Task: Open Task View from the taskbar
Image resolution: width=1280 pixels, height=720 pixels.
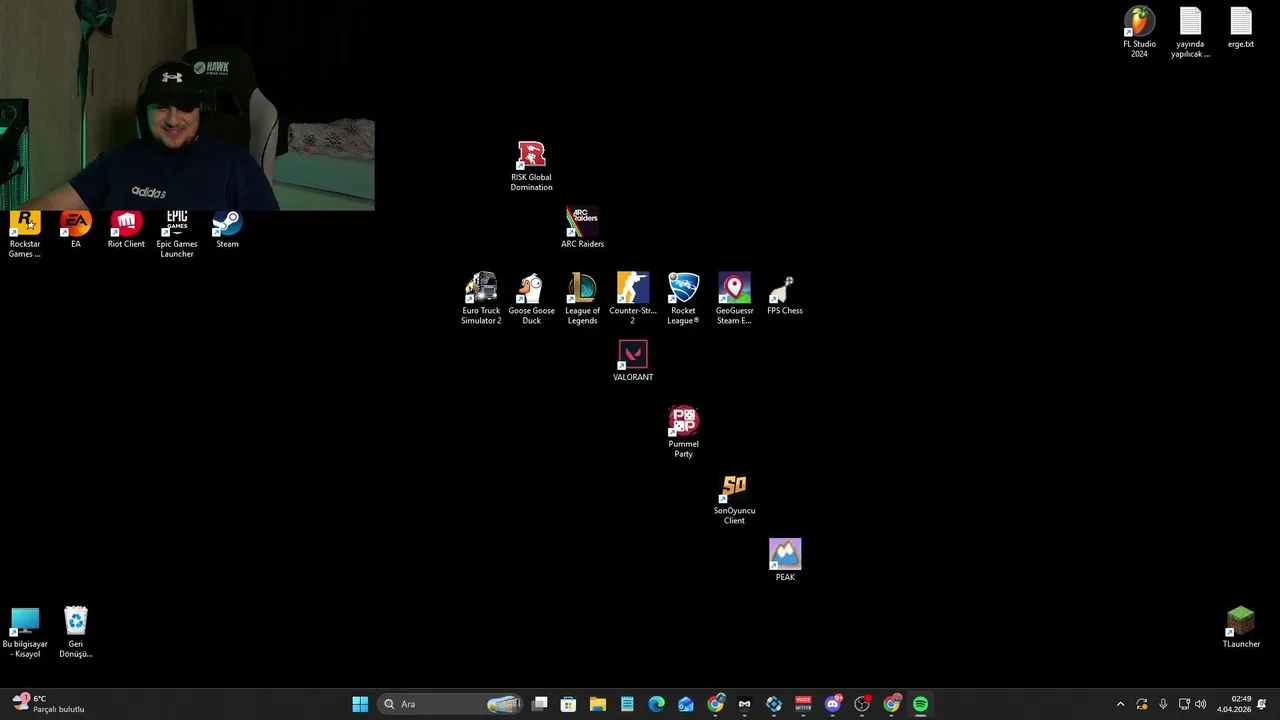Action: tap(540, 704)
